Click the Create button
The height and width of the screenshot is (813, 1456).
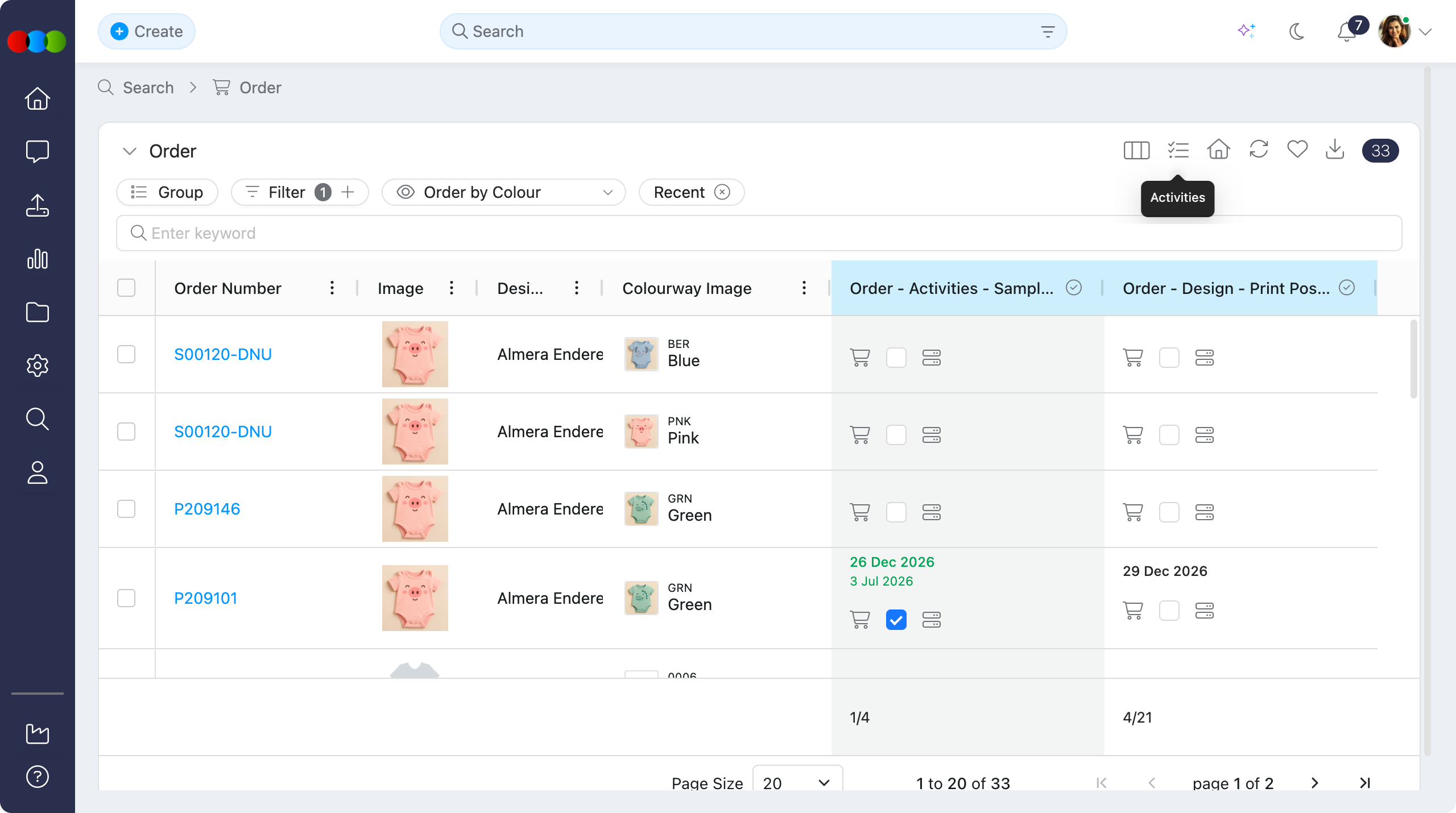(x=147, y=31)
